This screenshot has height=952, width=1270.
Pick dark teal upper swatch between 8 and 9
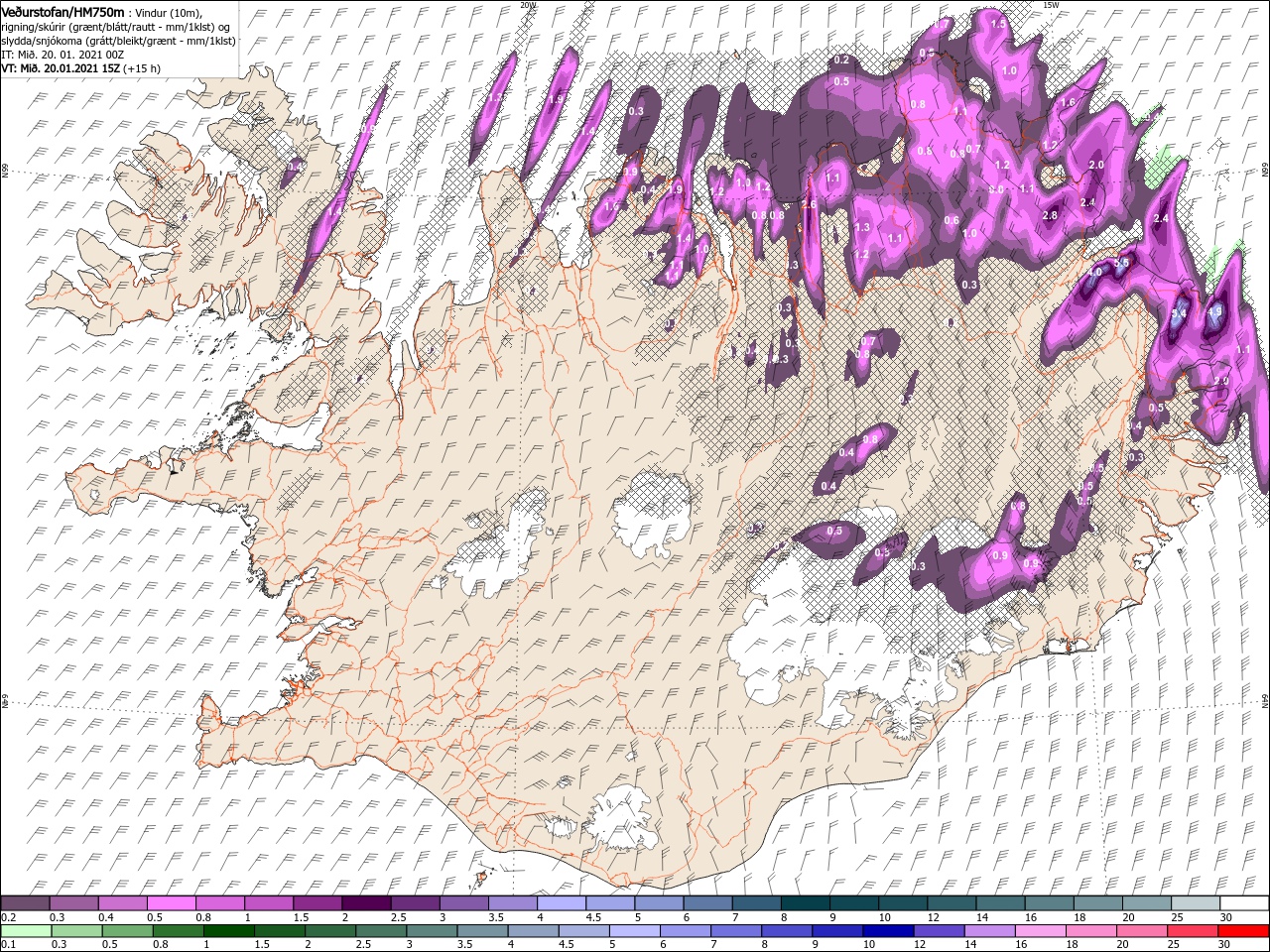pyautogui.click(x=806, y=902)
